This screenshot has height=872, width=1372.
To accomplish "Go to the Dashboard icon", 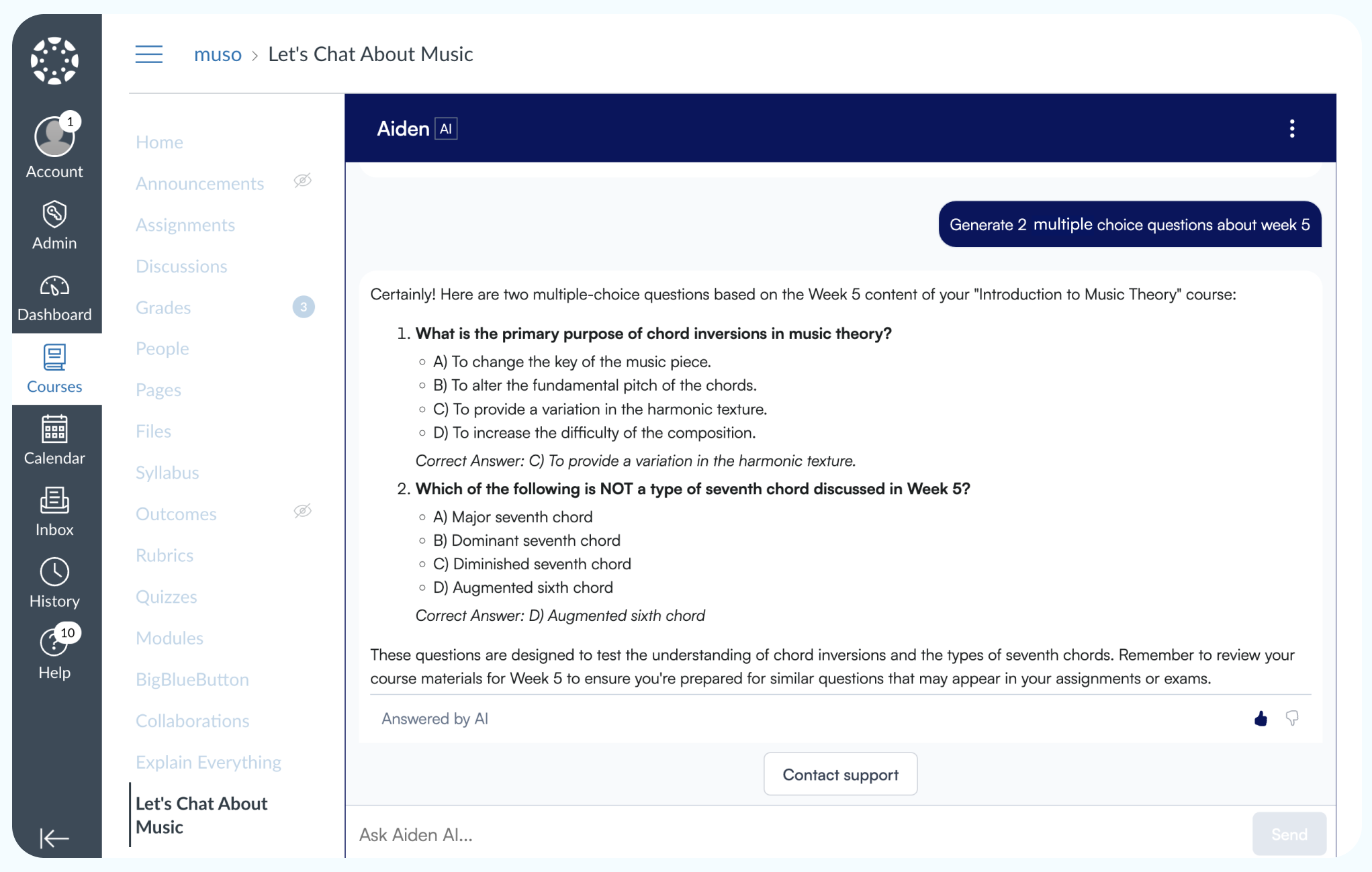I will [x=54, y=287].
